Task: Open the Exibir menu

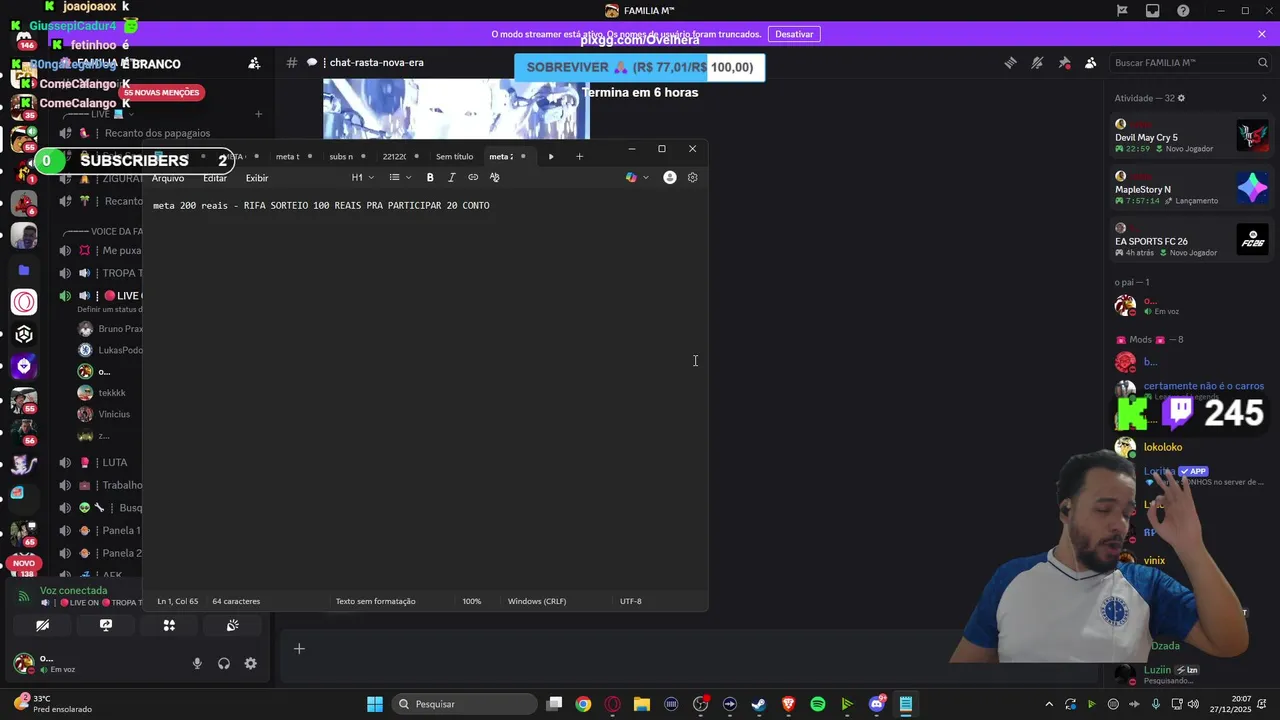Action: [257, 178]
